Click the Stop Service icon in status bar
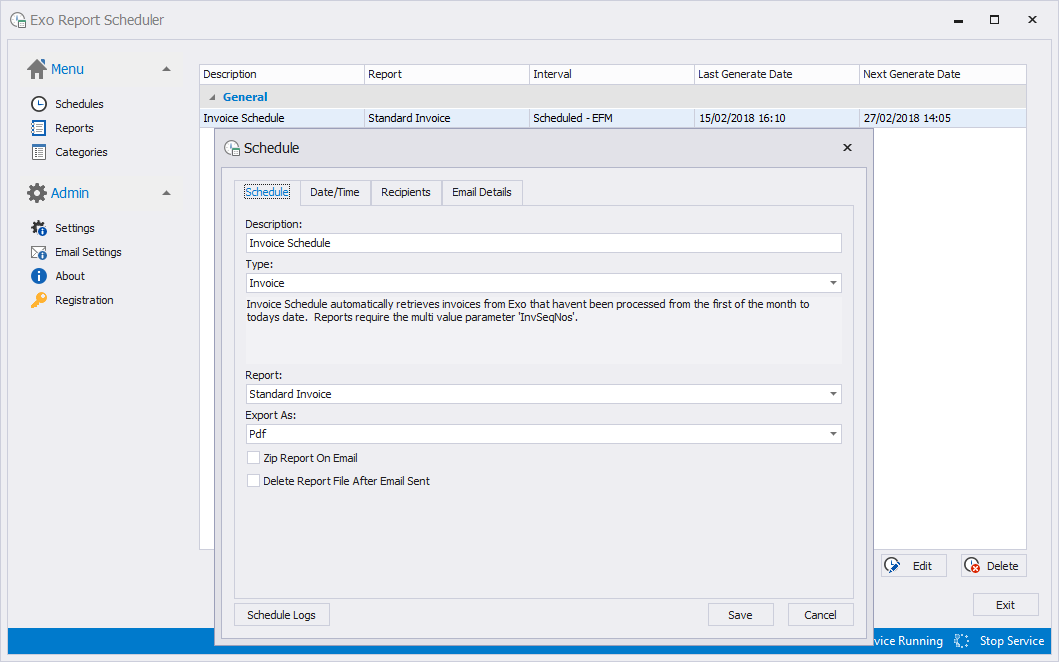The image size is (1059, 662). coord(962,641)
